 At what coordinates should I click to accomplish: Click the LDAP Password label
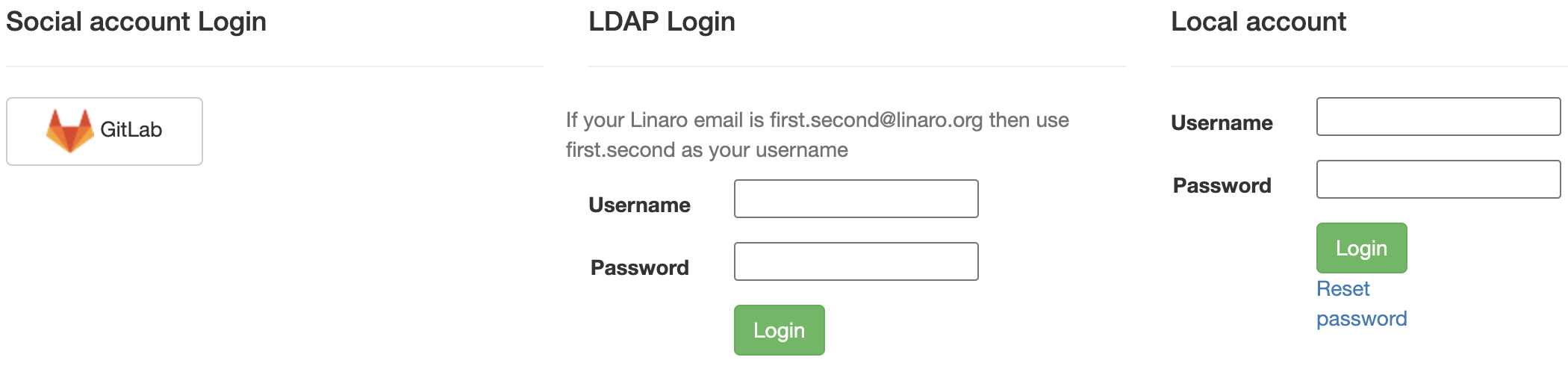(x=639, y=267)
